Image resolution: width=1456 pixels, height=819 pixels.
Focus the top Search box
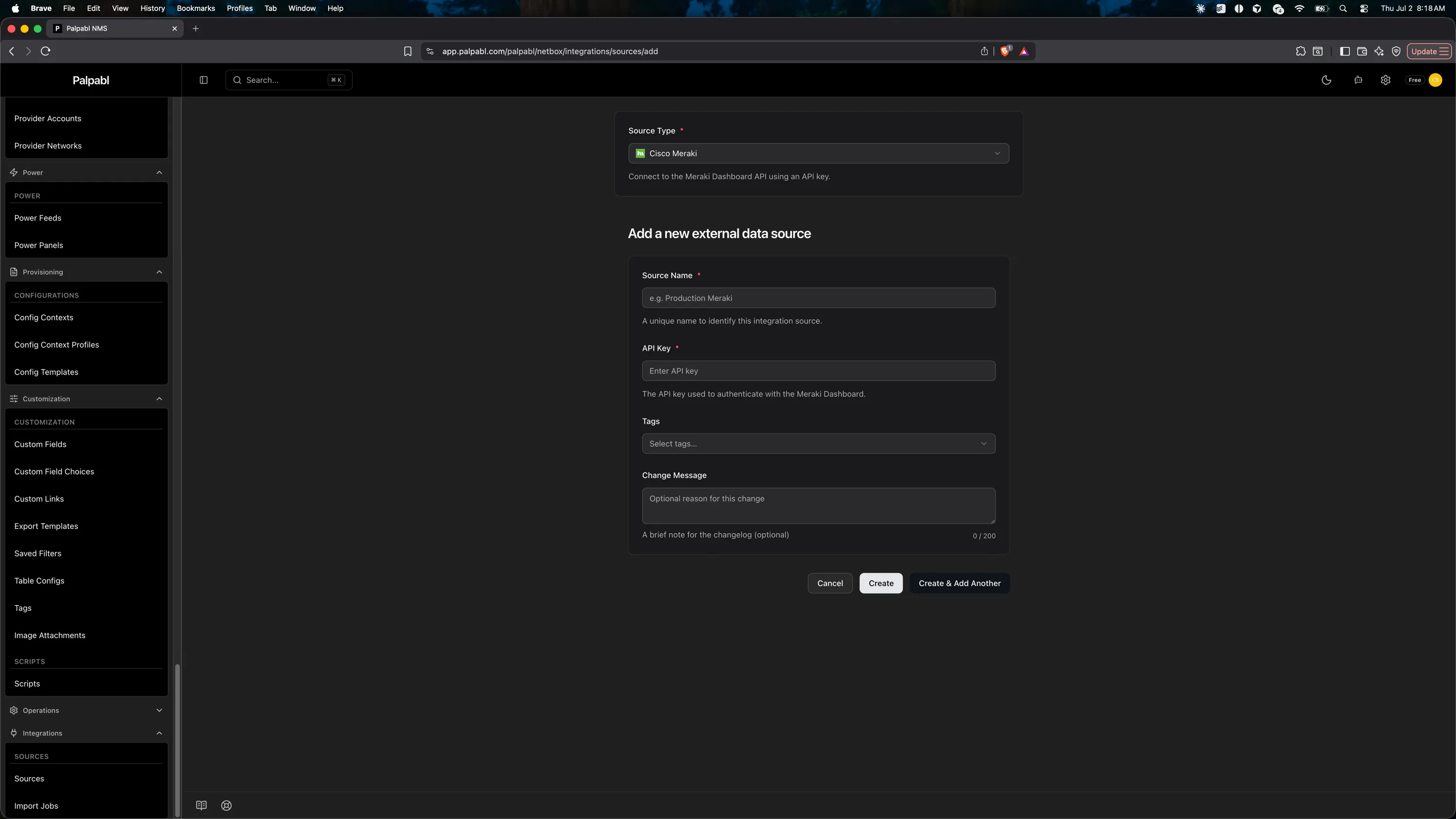click(x=289, y=80)
